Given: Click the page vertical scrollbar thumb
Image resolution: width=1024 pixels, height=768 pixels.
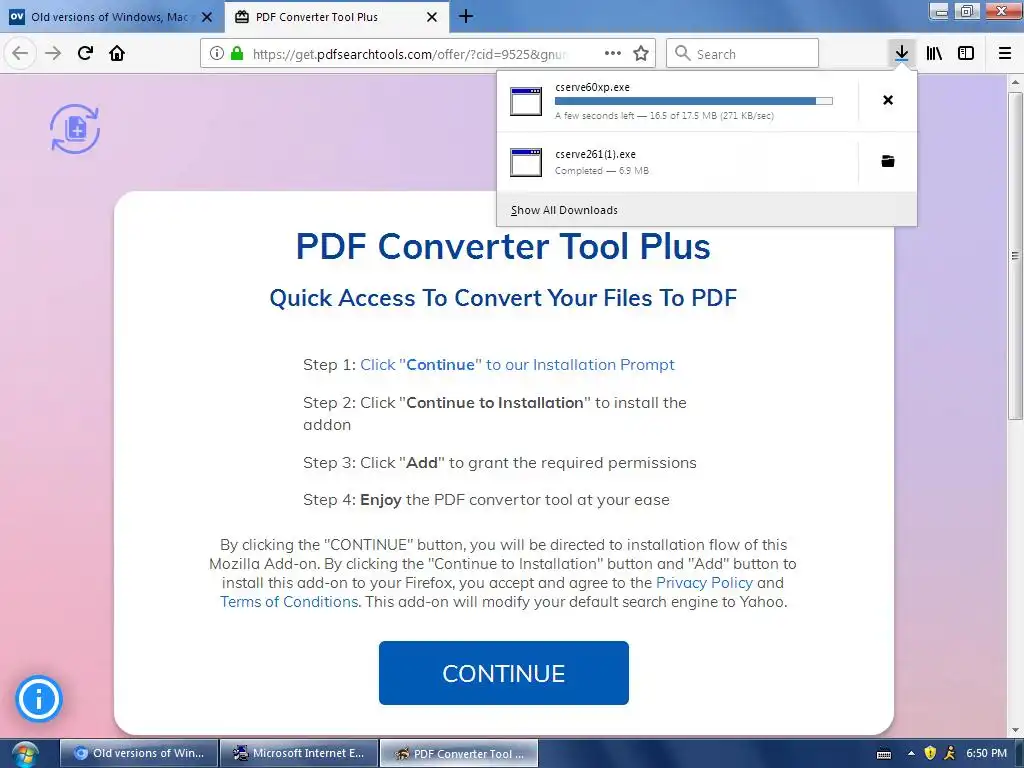Looking at the screenshot, I should pos(1015,255).
